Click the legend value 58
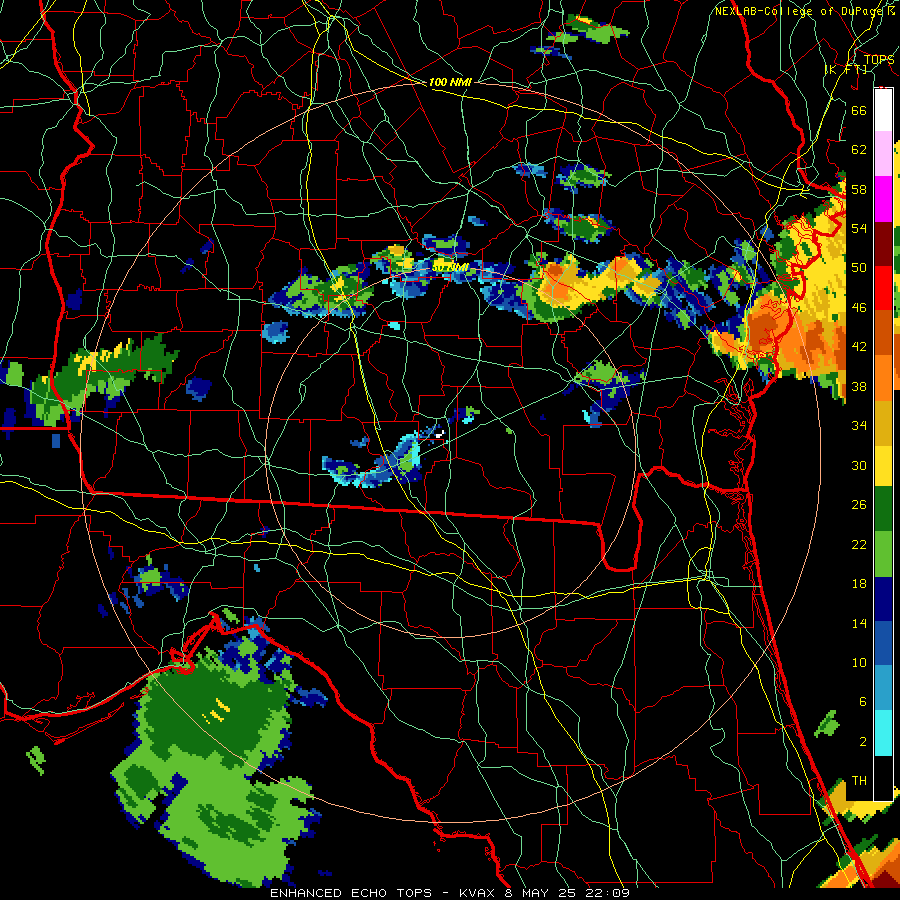900x900 pixels. 859,189
